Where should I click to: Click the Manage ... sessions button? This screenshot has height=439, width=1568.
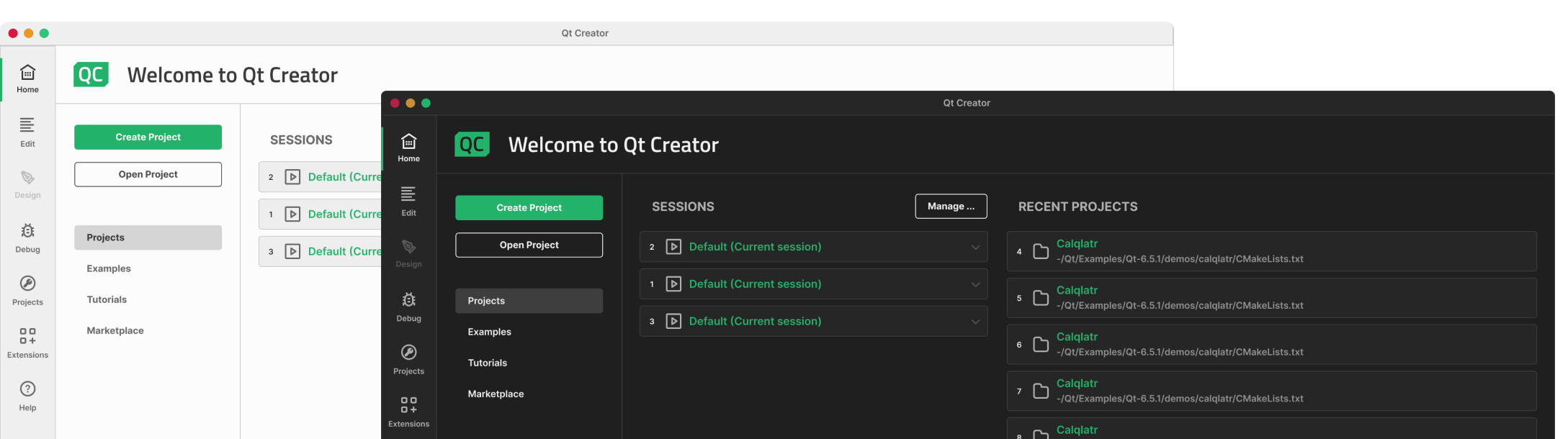click(x=951, y=207)
